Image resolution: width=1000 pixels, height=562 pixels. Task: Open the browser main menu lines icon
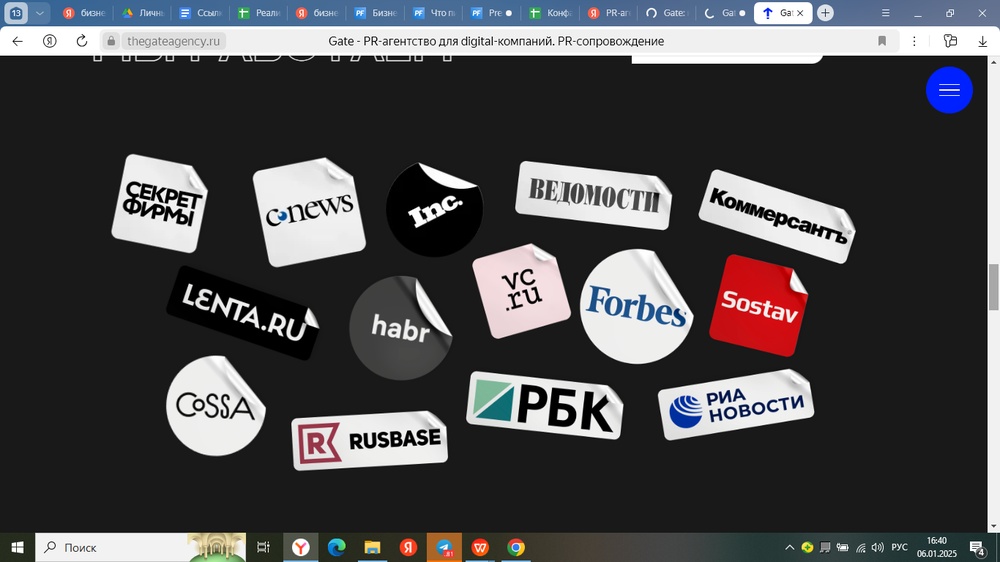pyautogui.click(x=885, y=13)
